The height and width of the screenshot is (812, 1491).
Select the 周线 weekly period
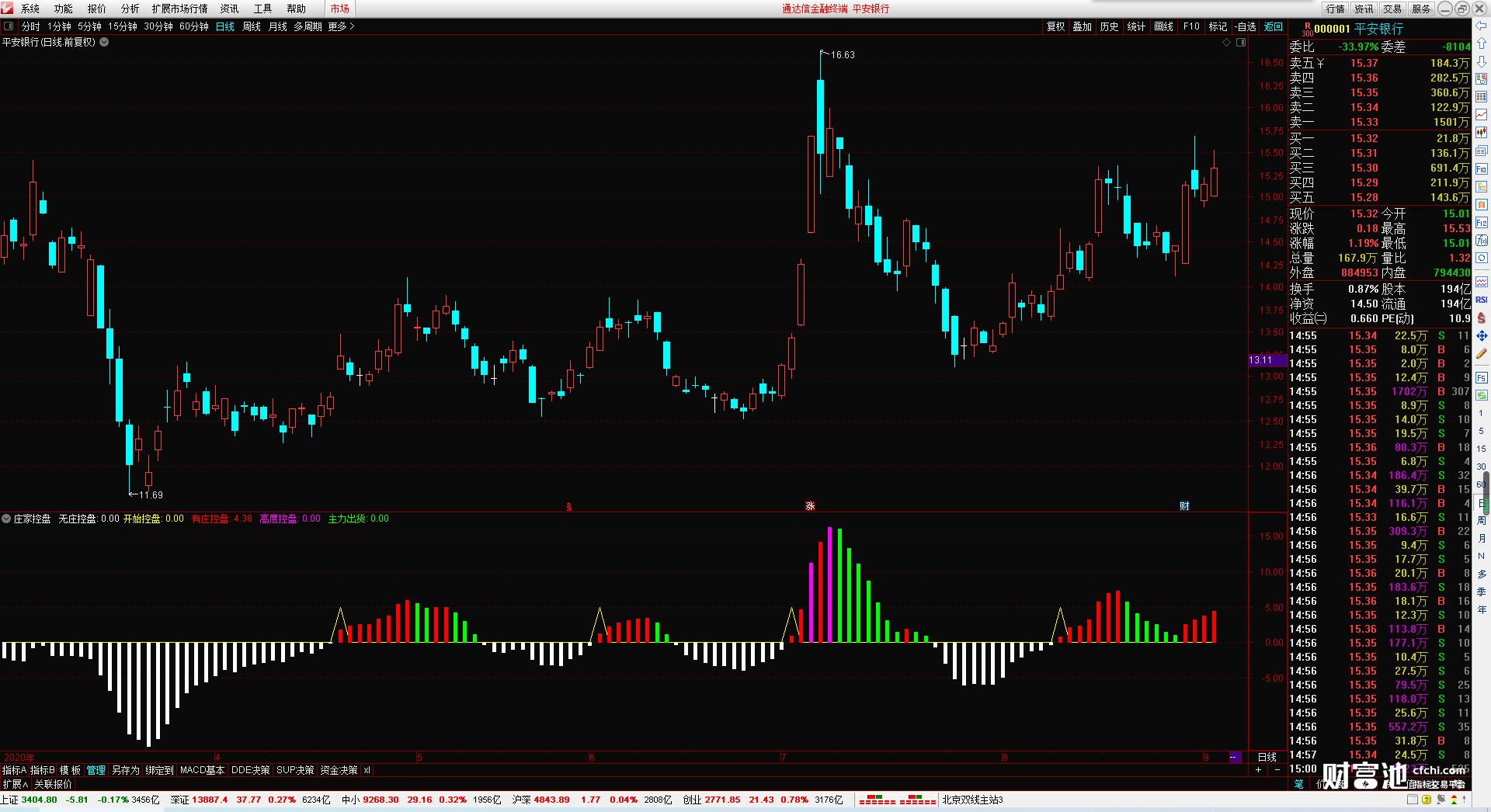click(x=252, y=26)
